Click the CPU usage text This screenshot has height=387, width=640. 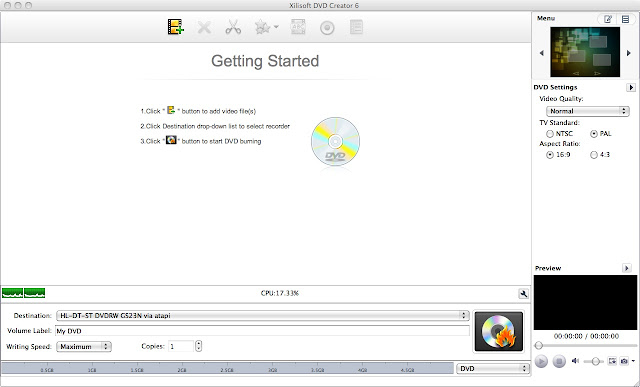click(x=280, y=293)
